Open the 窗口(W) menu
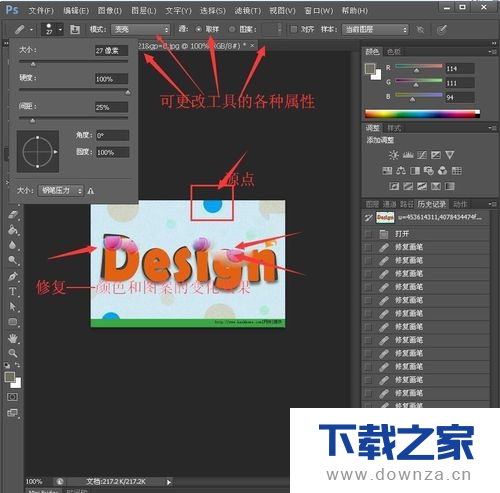The width and height of the screenshot is (500, 493). click(319, 11)
